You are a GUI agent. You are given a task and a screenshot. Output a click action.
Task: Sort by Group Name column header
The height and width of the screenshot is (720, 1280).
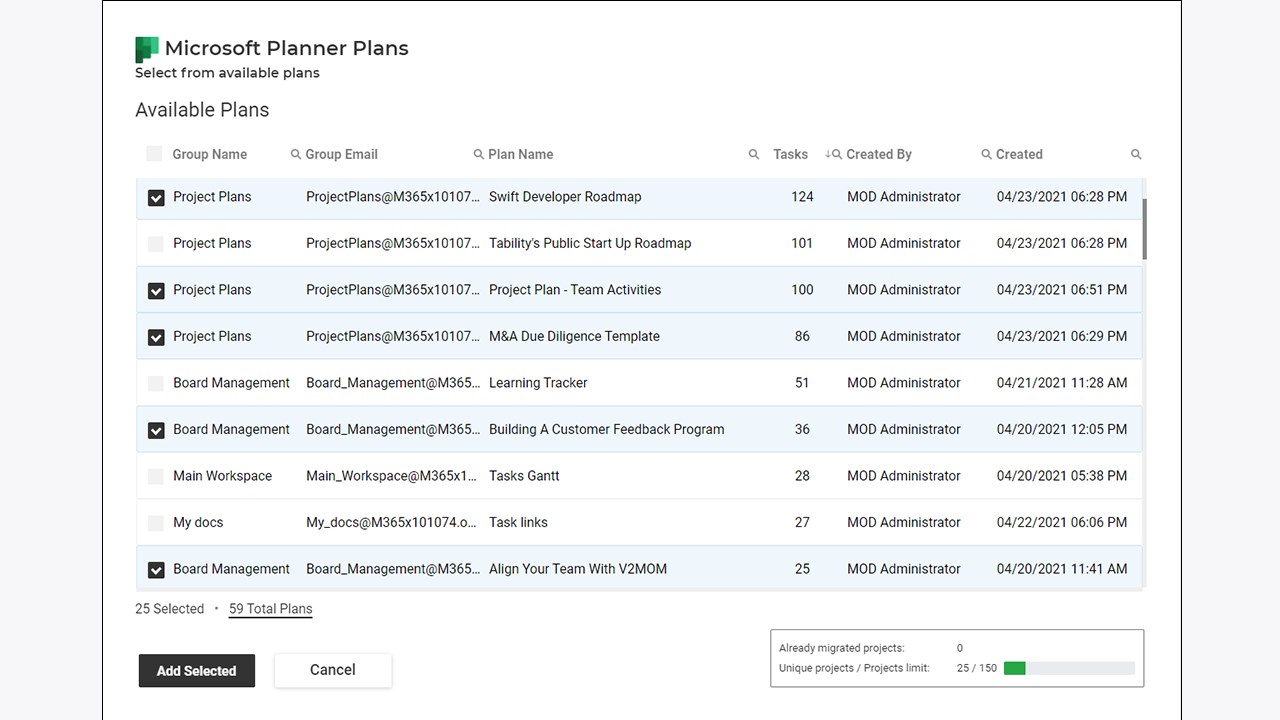click(209, 154)
